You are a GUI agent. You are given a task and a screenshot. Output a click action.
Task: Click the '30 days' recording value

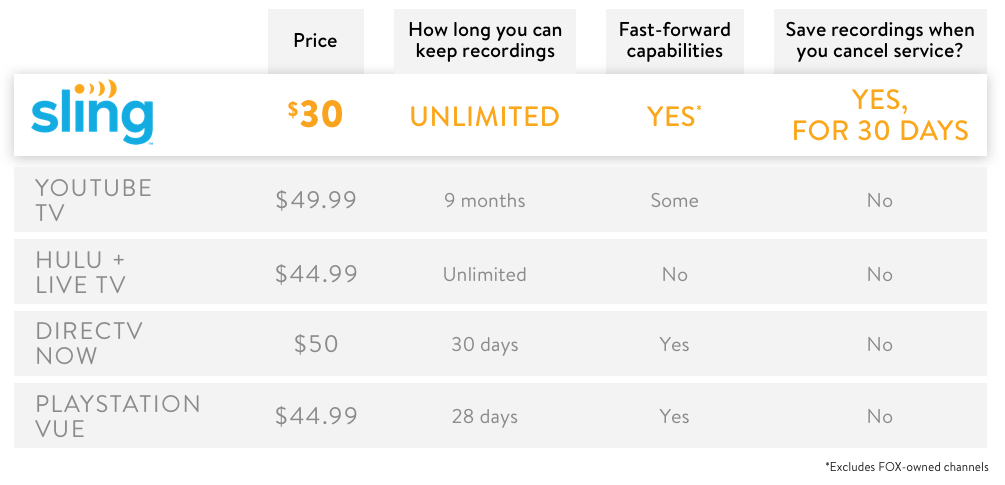coord(485,345)
